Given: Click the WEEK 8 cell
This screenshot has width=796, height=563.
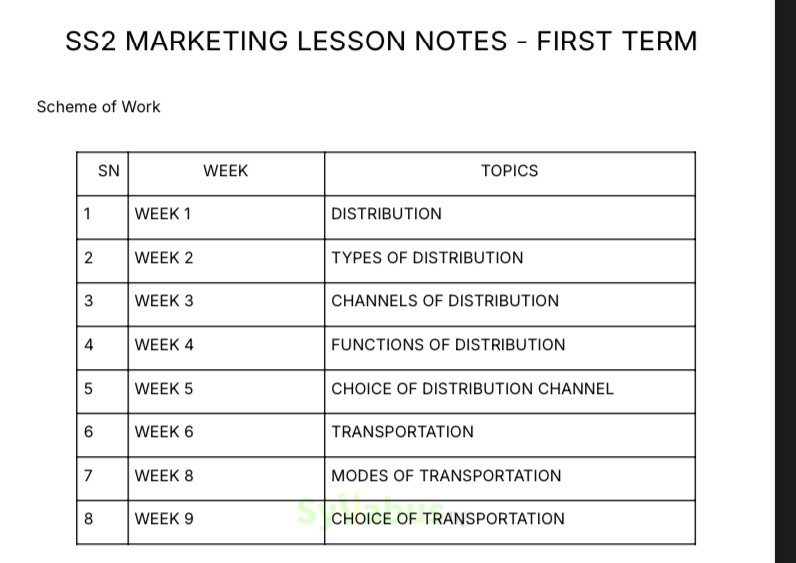Looking at the screenshot, I should [x=164, y=476].
